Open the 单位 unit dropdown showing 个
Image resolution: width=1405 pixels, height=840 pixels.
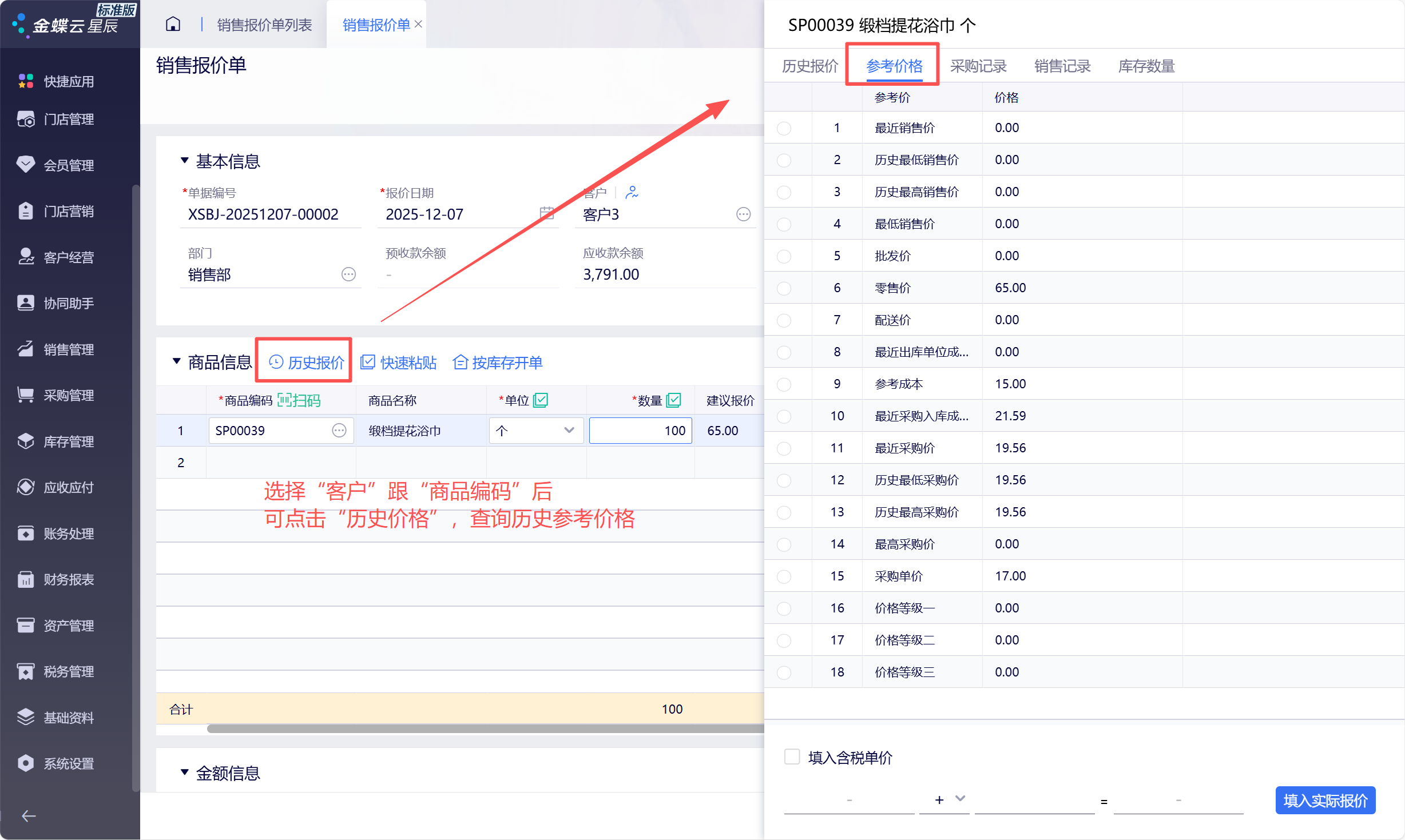[536, 431]
